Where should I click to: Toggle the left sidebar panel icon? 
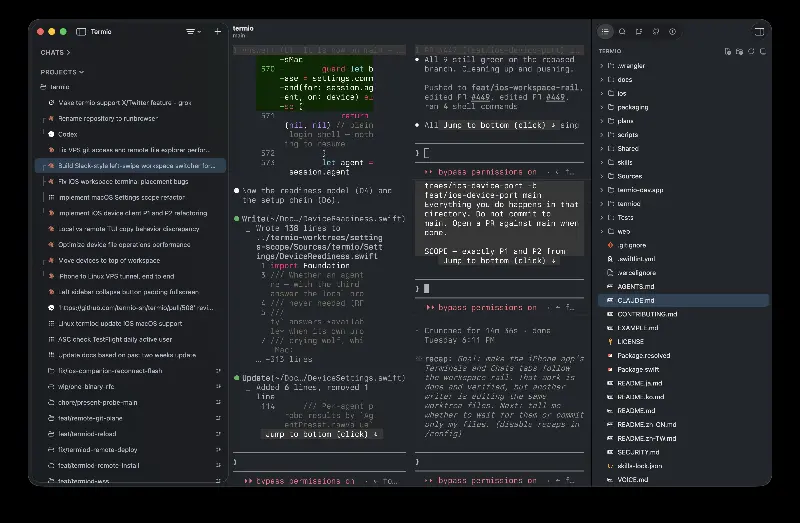(x=81, y=32)
